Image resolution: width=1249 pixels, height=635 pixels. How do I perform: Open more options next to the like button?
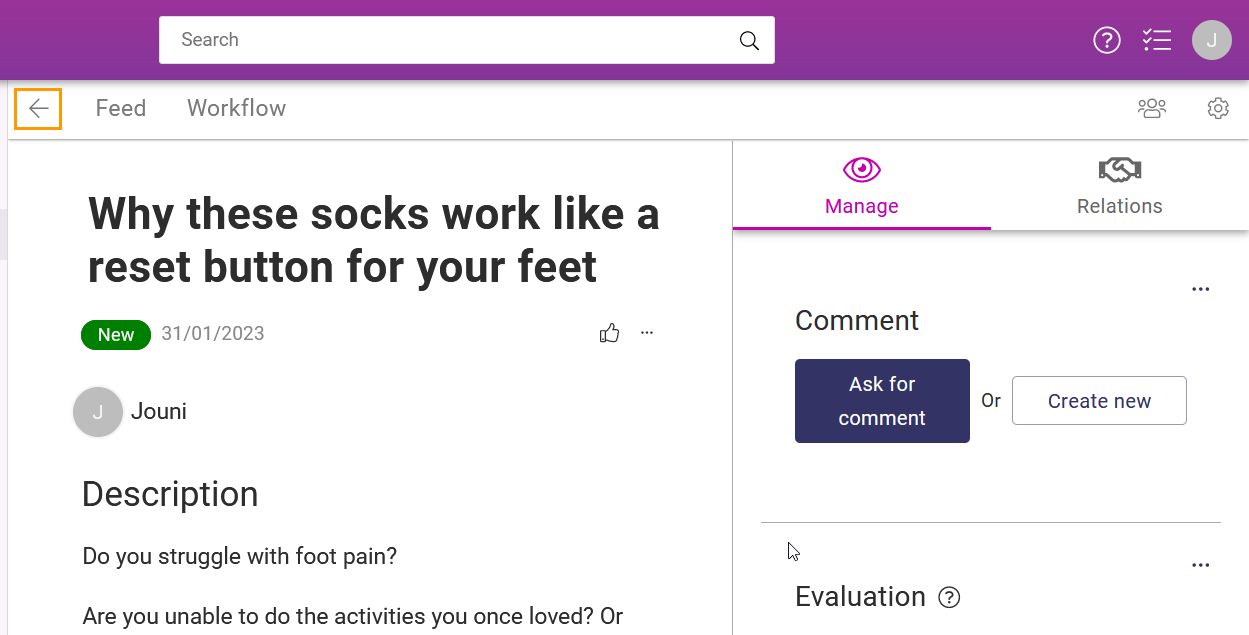(647, 333)
